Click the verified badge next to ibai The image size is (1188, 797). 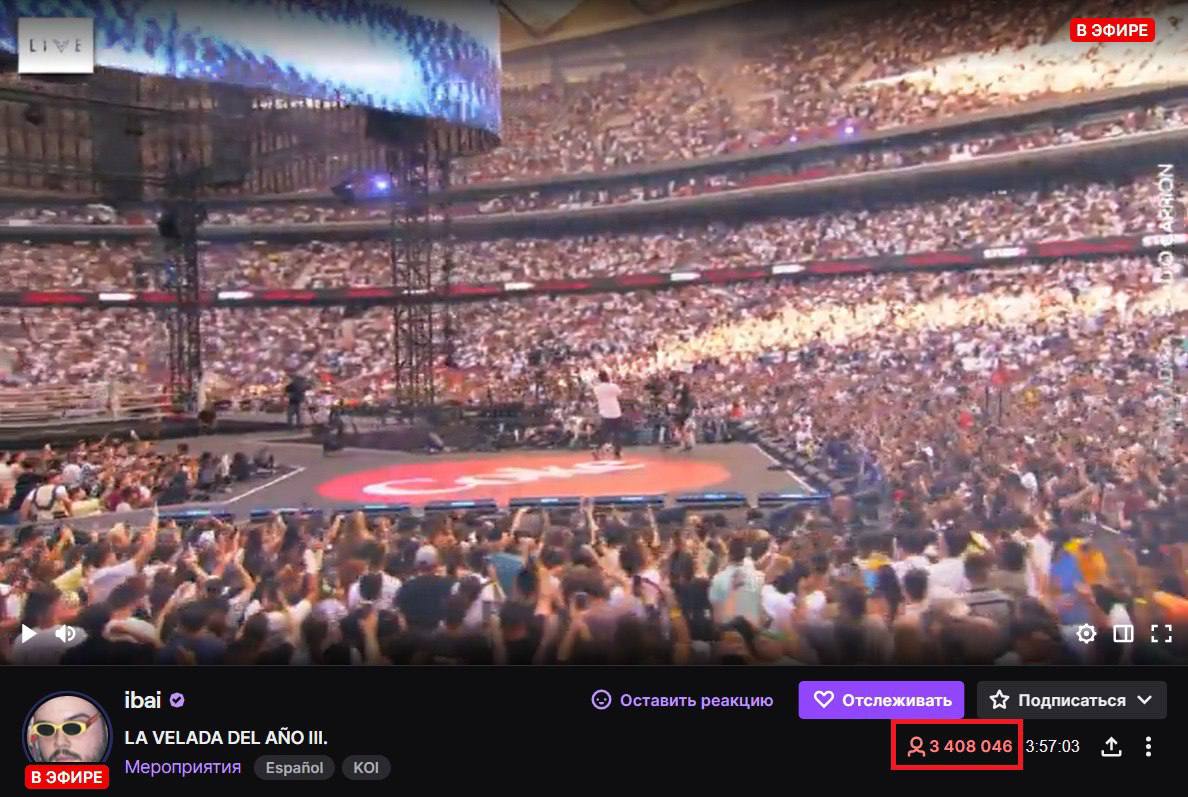tap(177, 700)
